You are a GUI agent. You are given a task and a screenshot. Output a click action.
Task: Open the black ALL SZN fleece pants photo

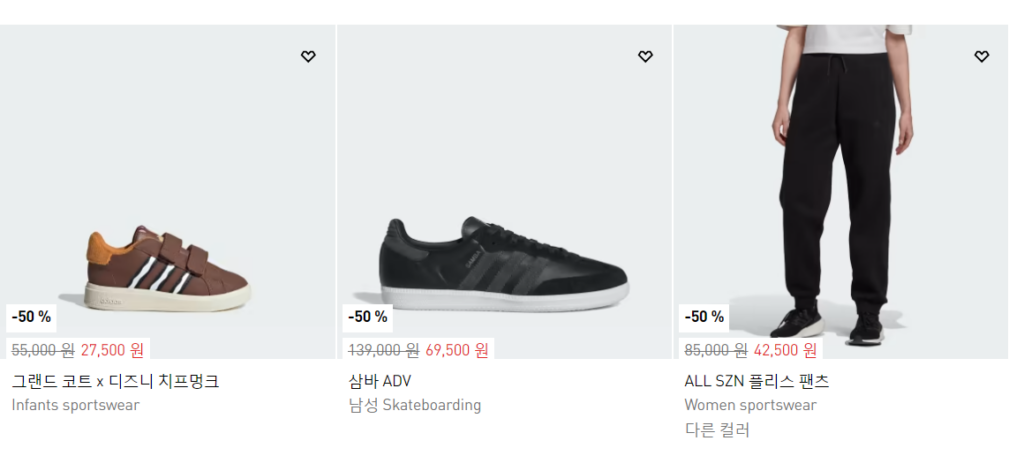coord(840,190)
